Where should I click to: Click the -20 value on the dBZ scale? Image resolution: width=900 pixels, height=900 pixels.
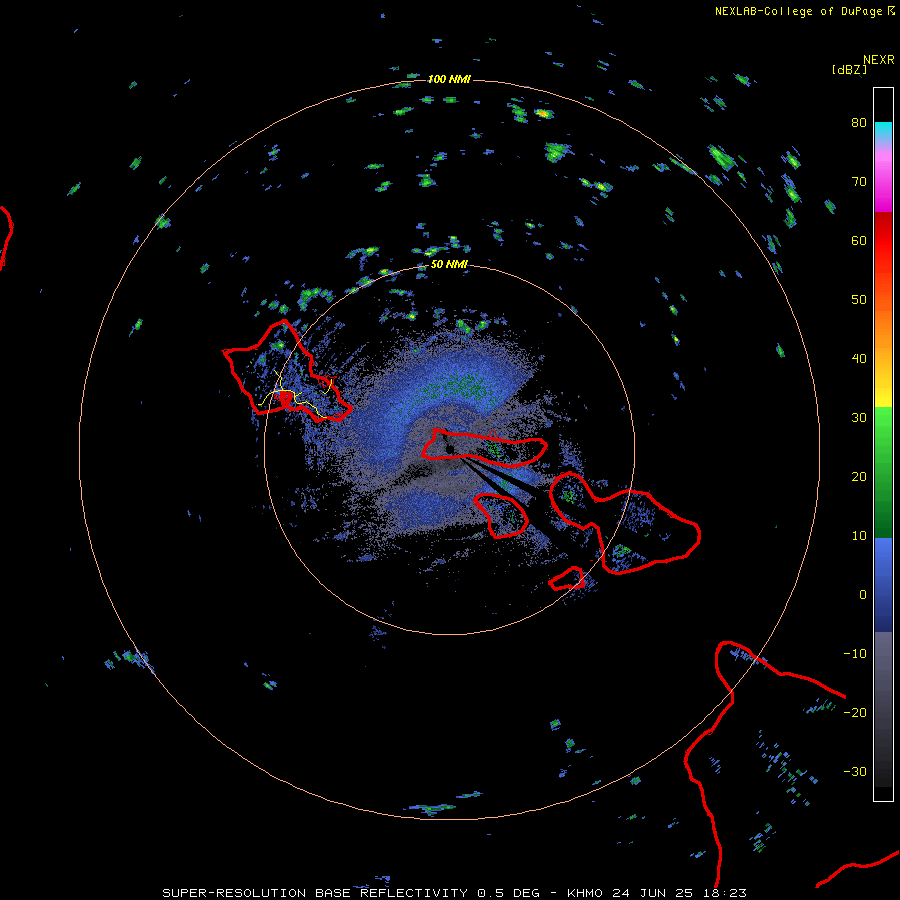(x=855, y=712)
